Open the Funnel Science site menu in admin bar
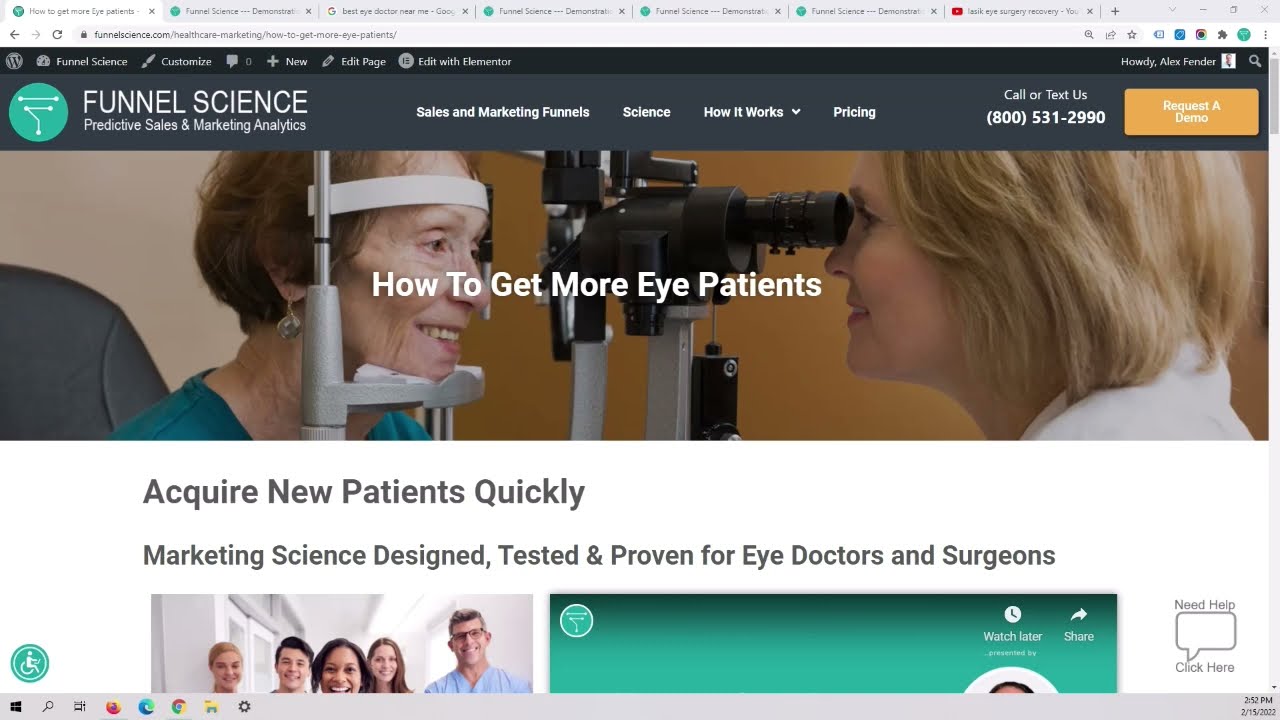The height and width of the screenshot is (720, 1280). pyautogui.click(x=82, y=61)
